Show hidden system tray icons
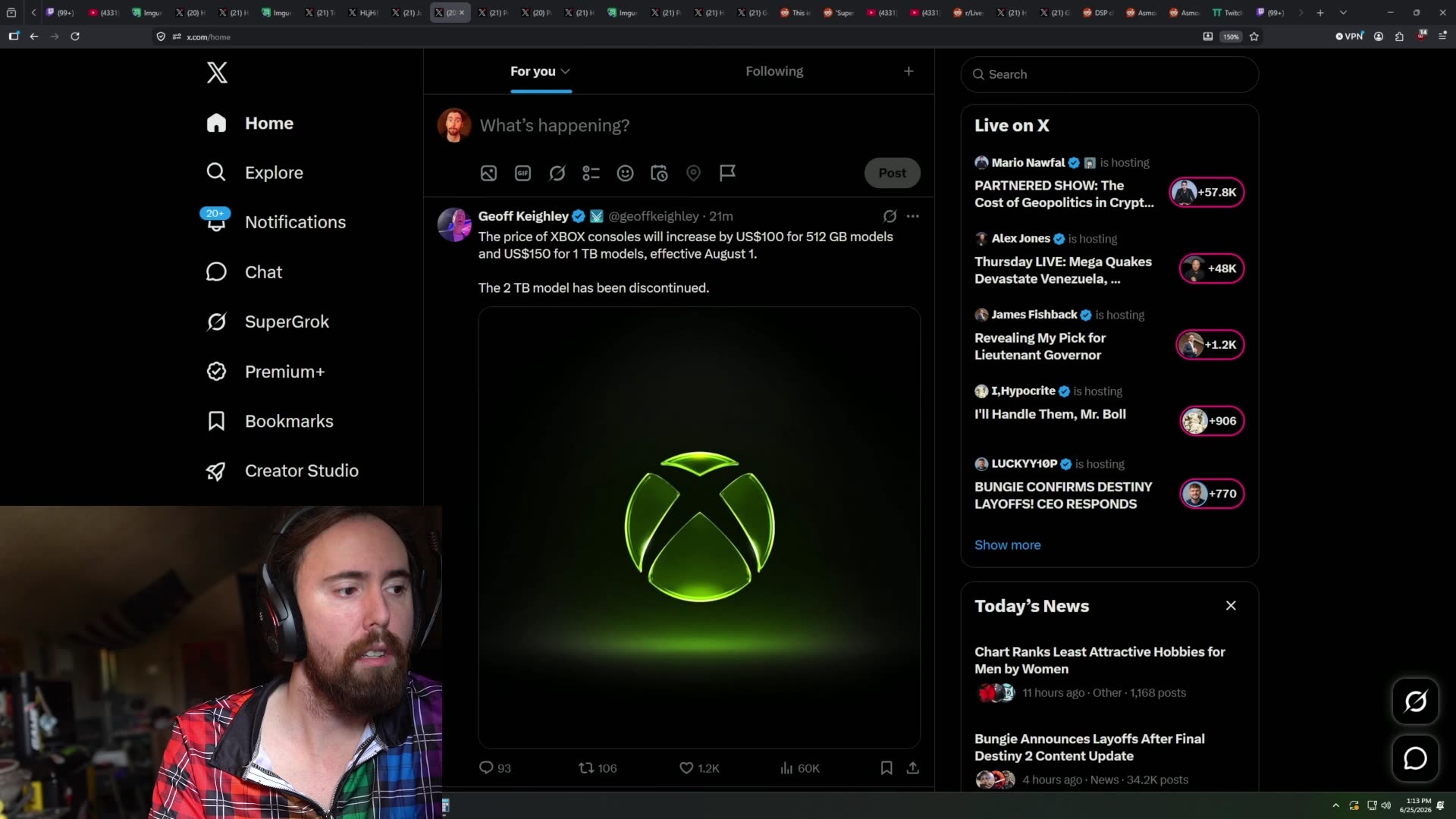 1335,805
